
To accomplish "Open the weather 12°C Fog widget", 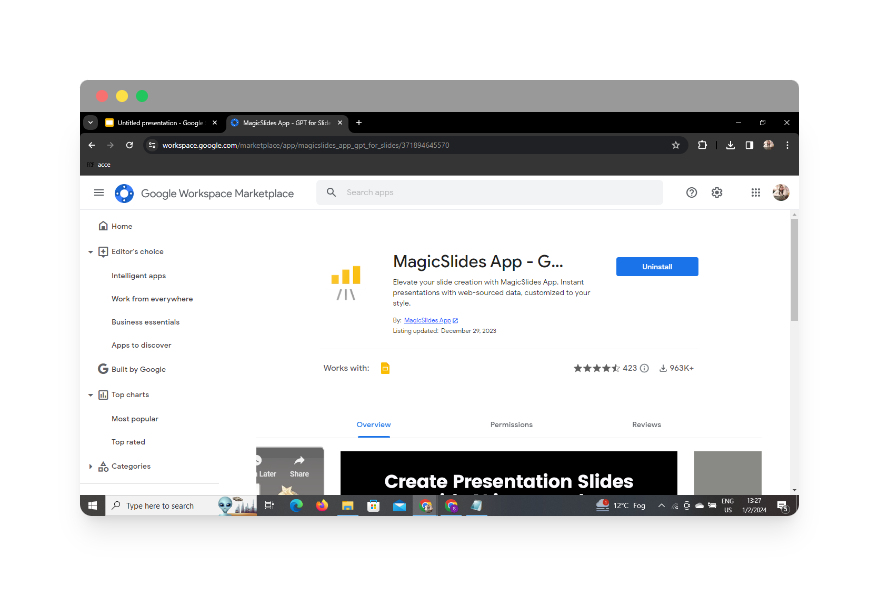I will tap(621, 506).
